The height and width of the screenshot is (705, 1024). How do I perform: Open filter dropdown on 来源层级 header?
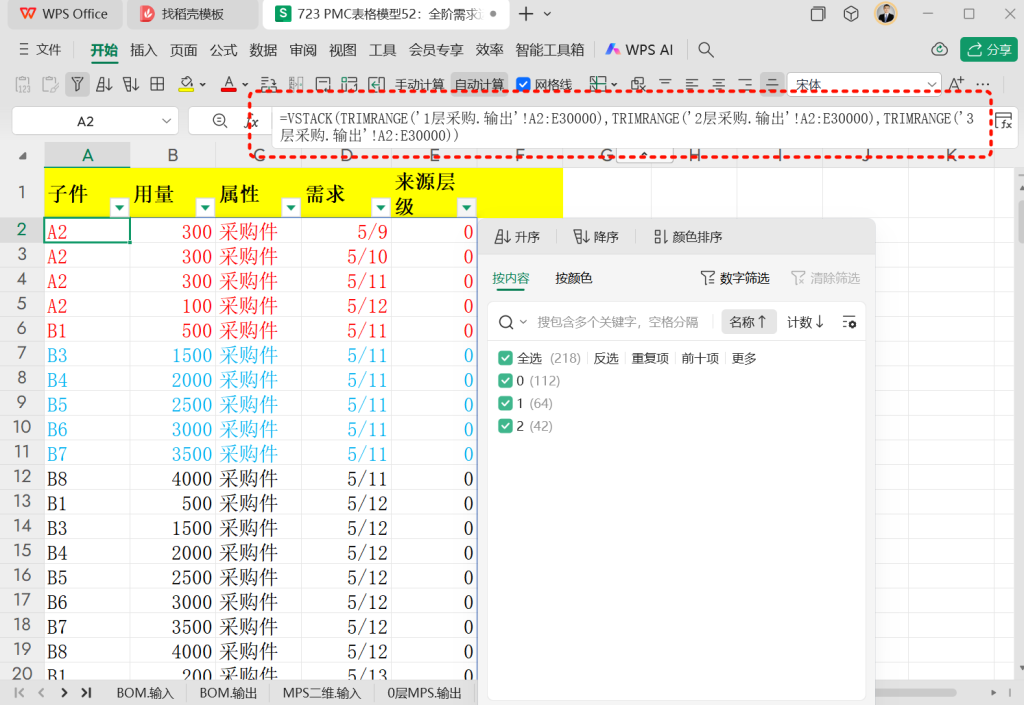pyautogui.click(x=466, y=208)
